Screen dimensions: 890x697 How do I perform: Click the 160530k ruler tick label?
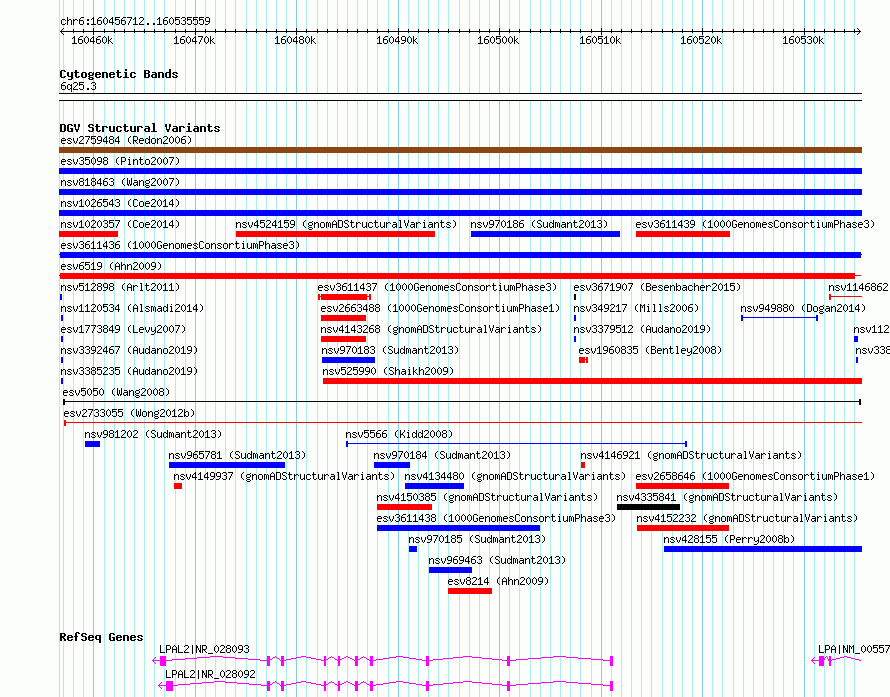[x=803, y=40]
